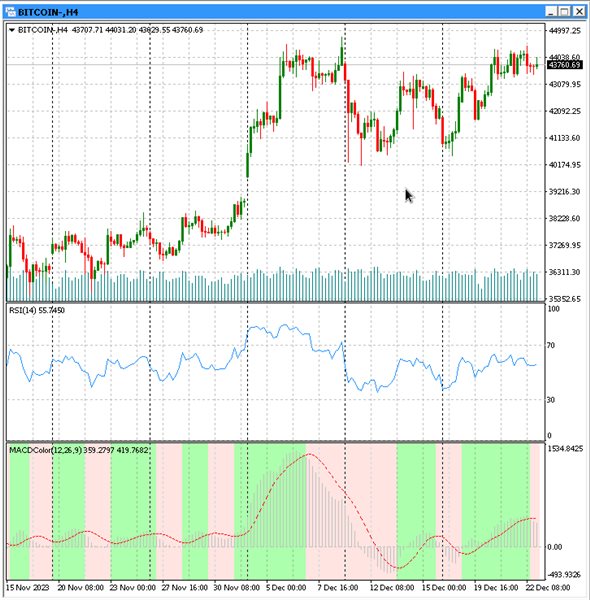Click the BITCOIN-,H4 window title text
This screenshot has height=600, width=590.
pos(48,12)
